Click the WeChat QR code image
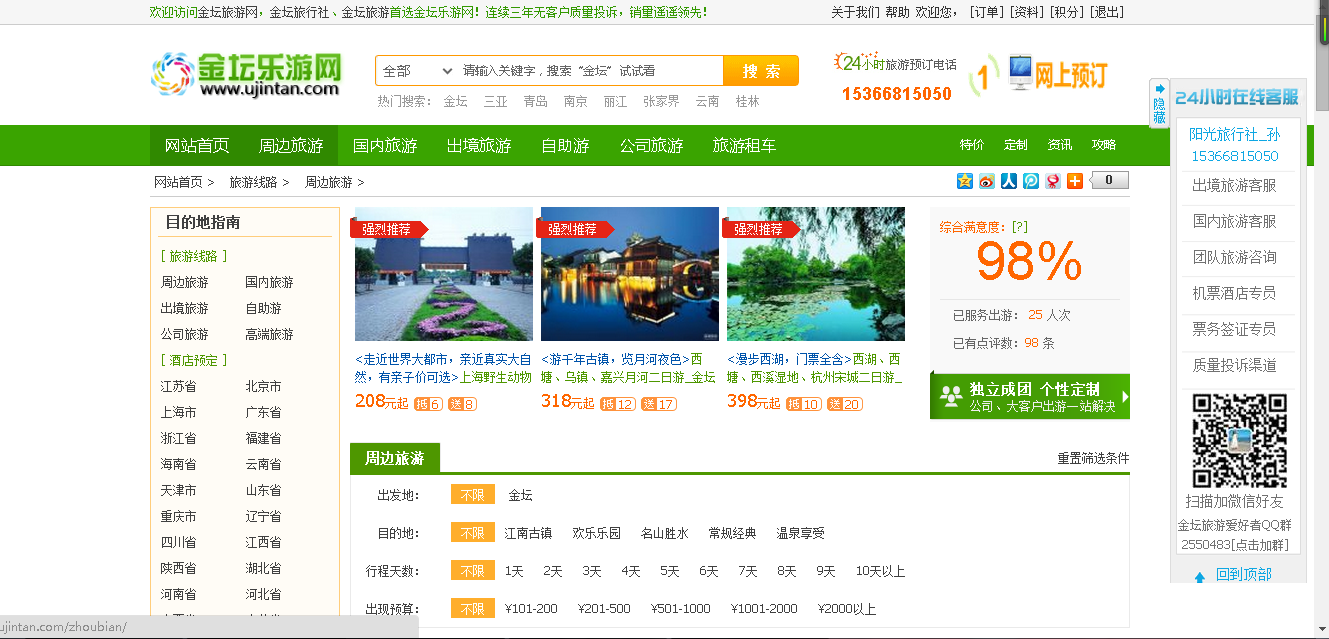Viewport: 1329px width, 639px height. [x=1238, y=440]
